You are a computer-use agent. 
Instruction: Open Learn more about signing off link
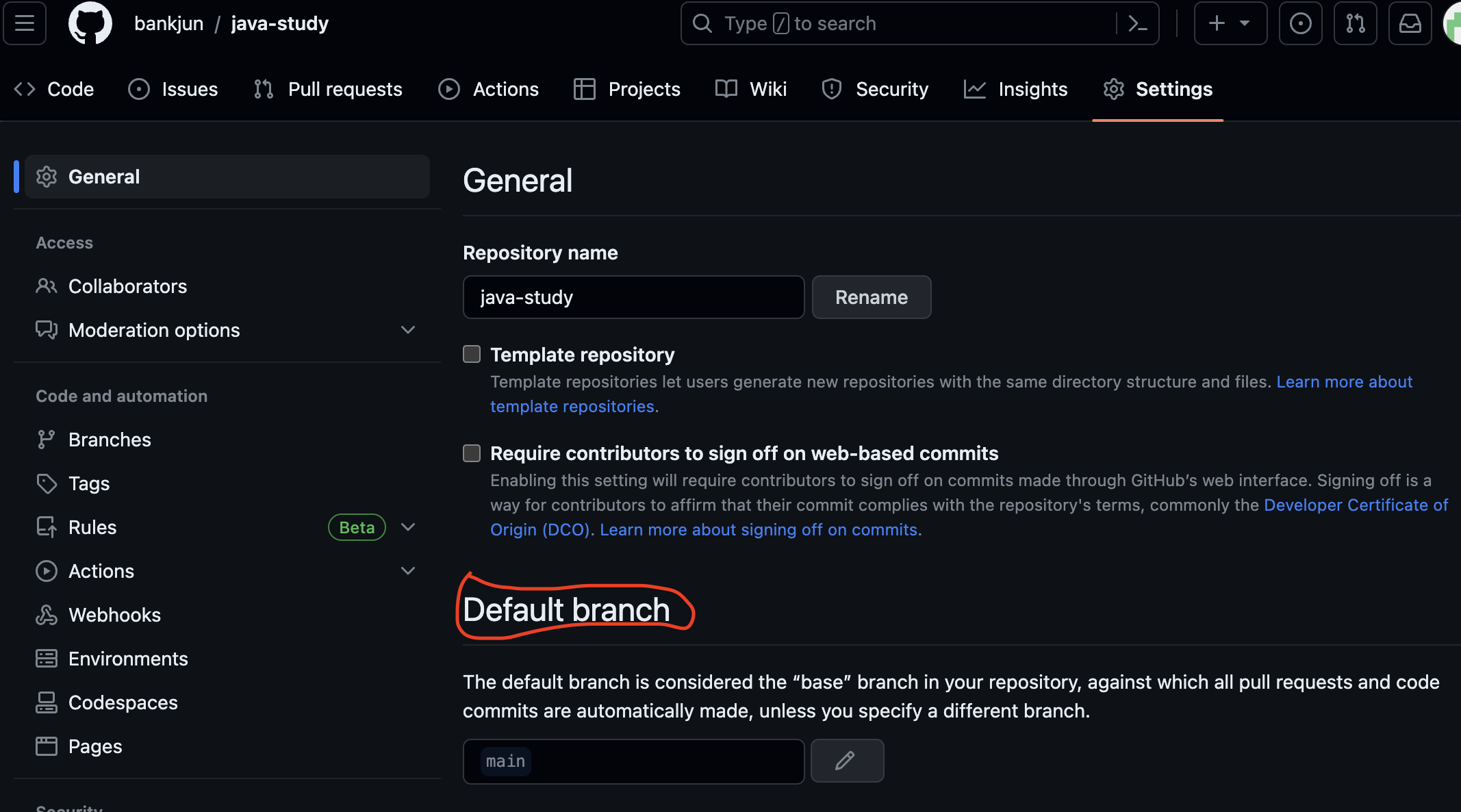click(760, 530)
